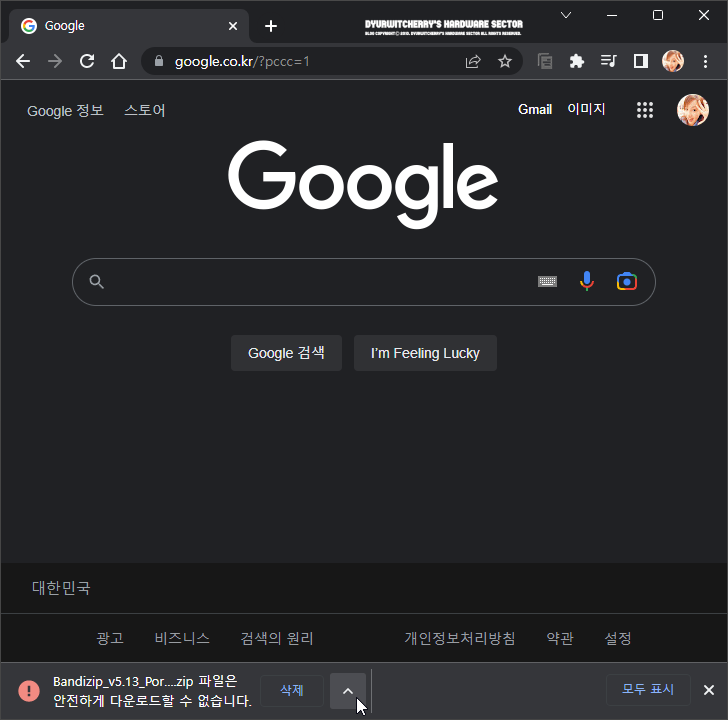Maximize the Chrome window
The width and height of the screenshot is (728, 720).
coord(658,15)
